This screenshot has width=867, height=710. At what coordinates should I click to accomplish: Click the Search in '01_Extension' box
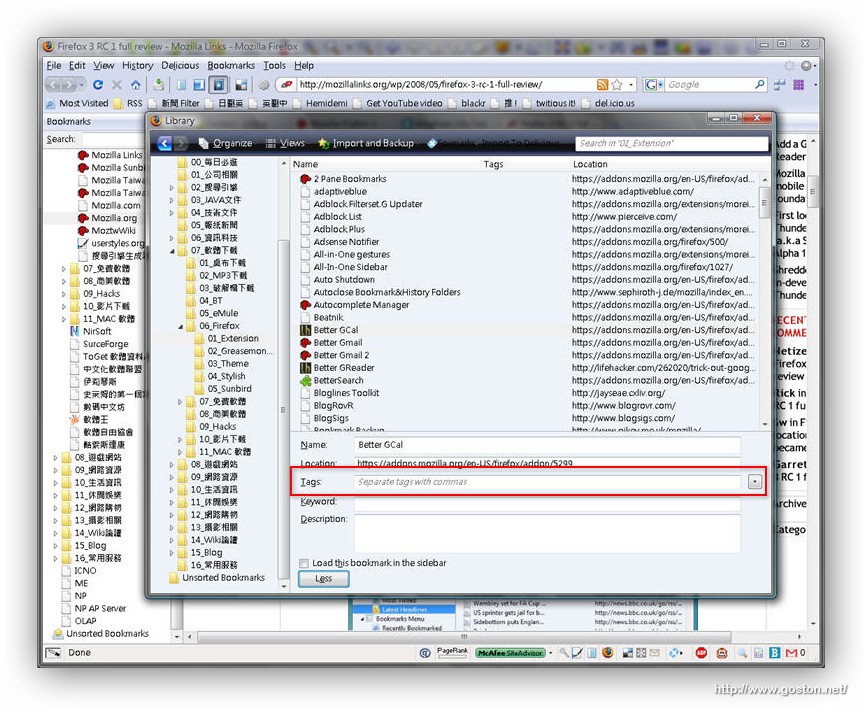pos(671,143)
